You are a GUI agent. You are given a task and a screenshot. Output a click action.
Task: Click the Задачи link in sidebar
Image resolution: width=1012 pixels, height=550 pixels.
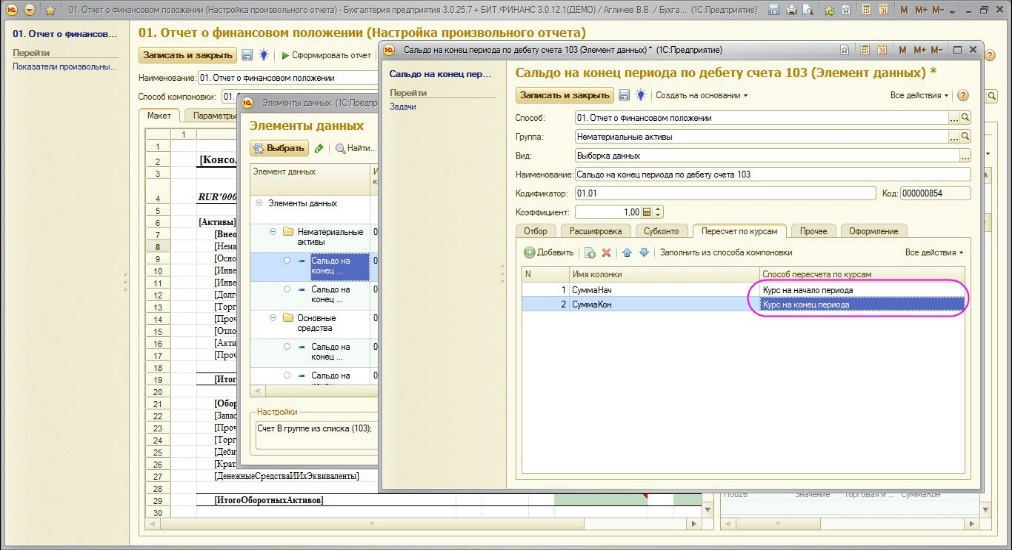pyautogui.click(x=403, y=106)
